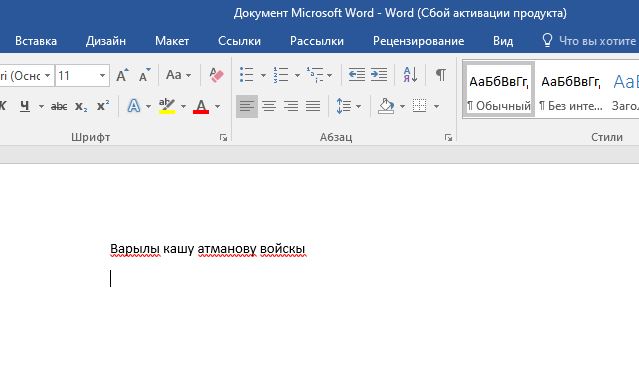Apply a numbered list
The image size is (639, 380).
[280, 75]
